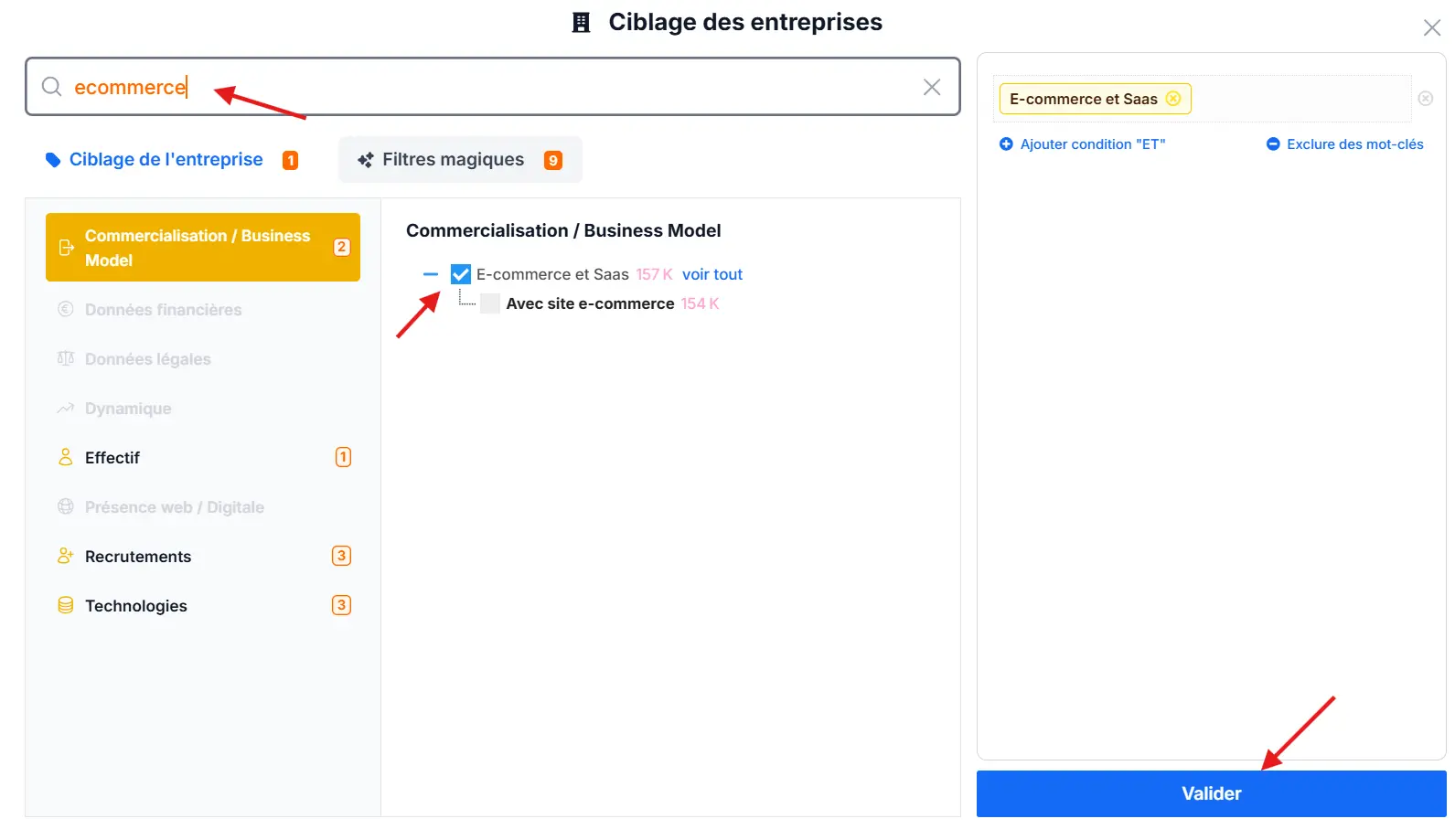Click the search magnifier icon

[52, 87]
